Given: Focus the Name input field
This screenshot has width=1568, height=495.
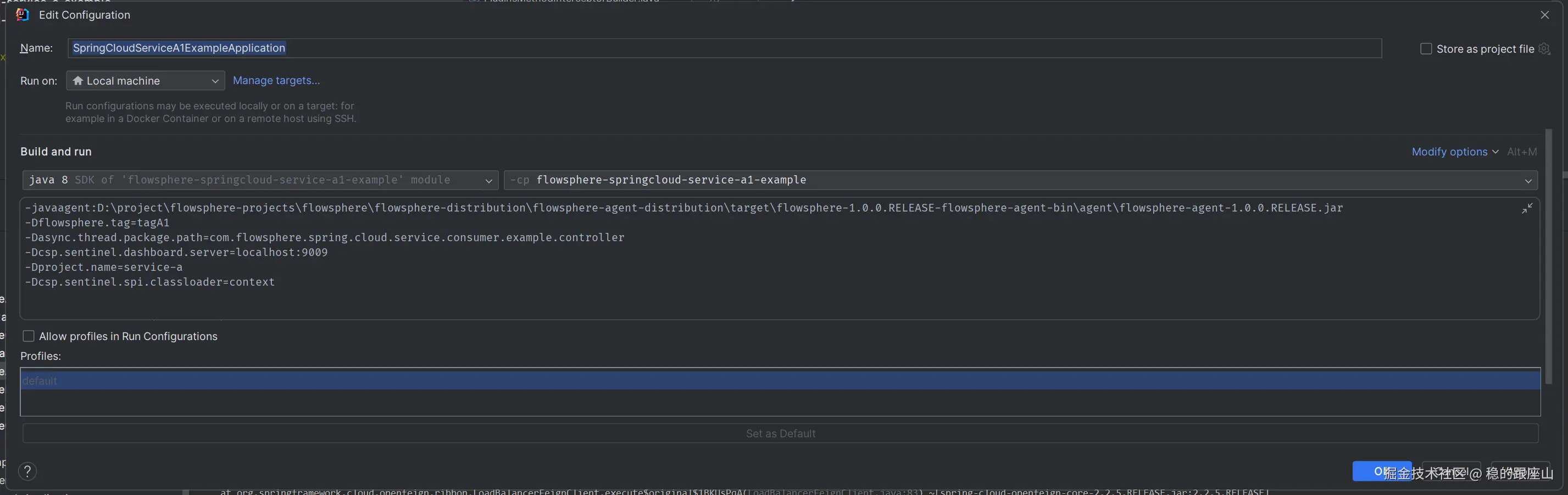Looking at the screenshot, I should pyautogui.click(x=724, y=48).
